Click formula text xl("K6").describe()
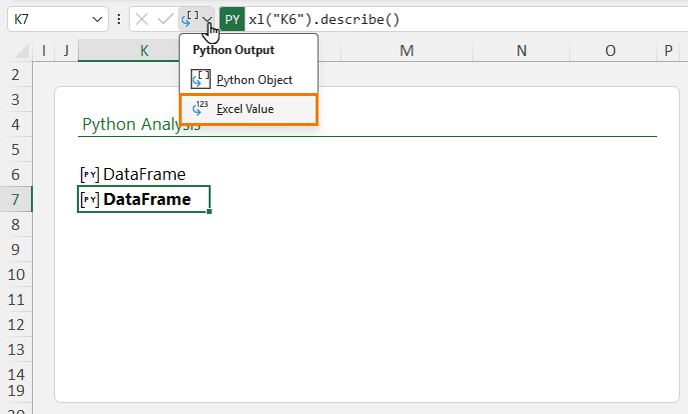The width and height of the screenshot is (688, 414). tap(324, 20)
